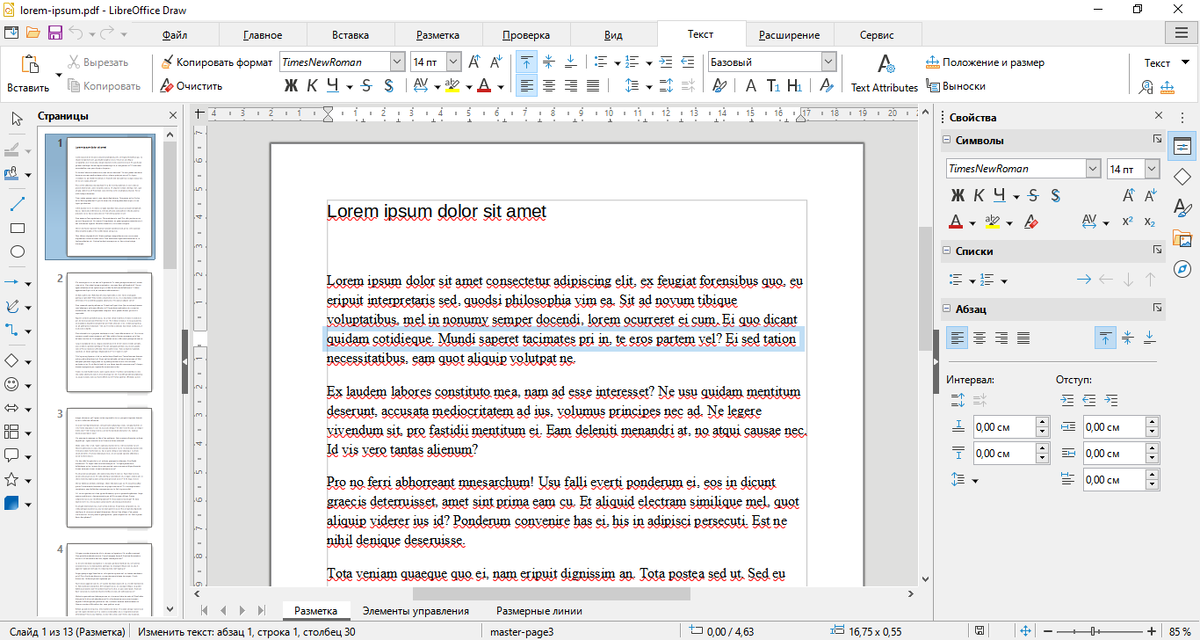Open the sidebar font size dropdown

coord(1154,168)
